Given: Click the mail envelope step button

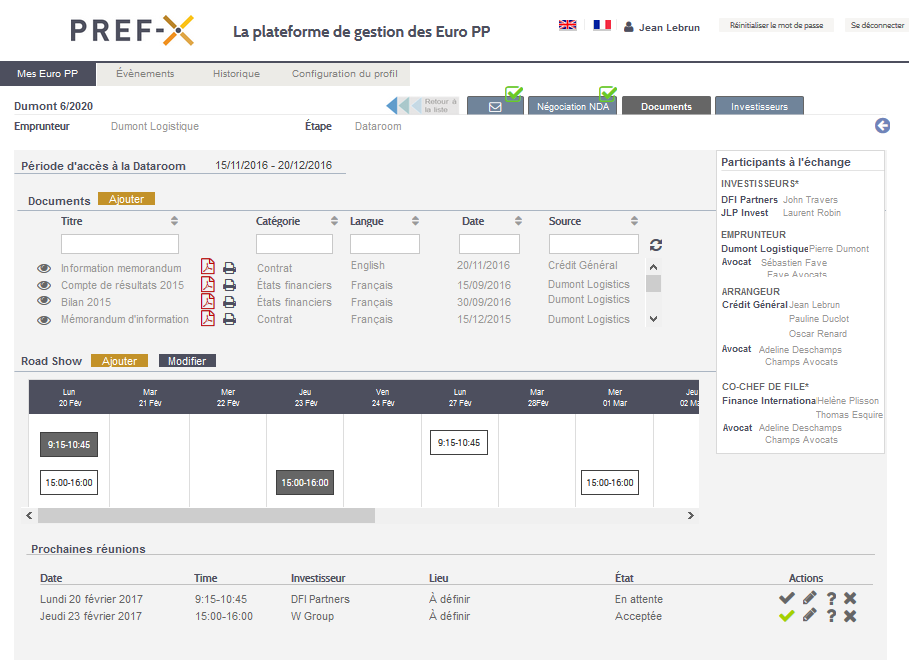Looking at the screenshot, I should (495, 107).
